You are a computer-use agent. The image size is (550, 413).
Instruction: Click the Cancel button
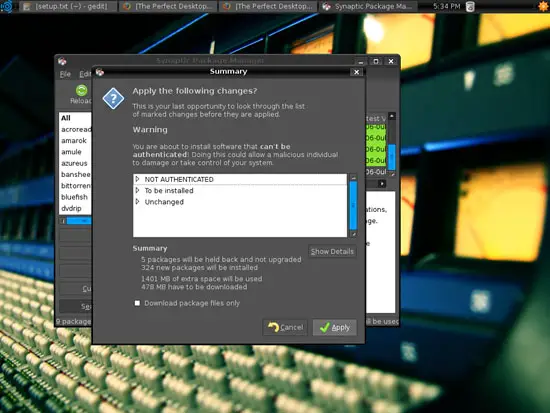[285, 327]
